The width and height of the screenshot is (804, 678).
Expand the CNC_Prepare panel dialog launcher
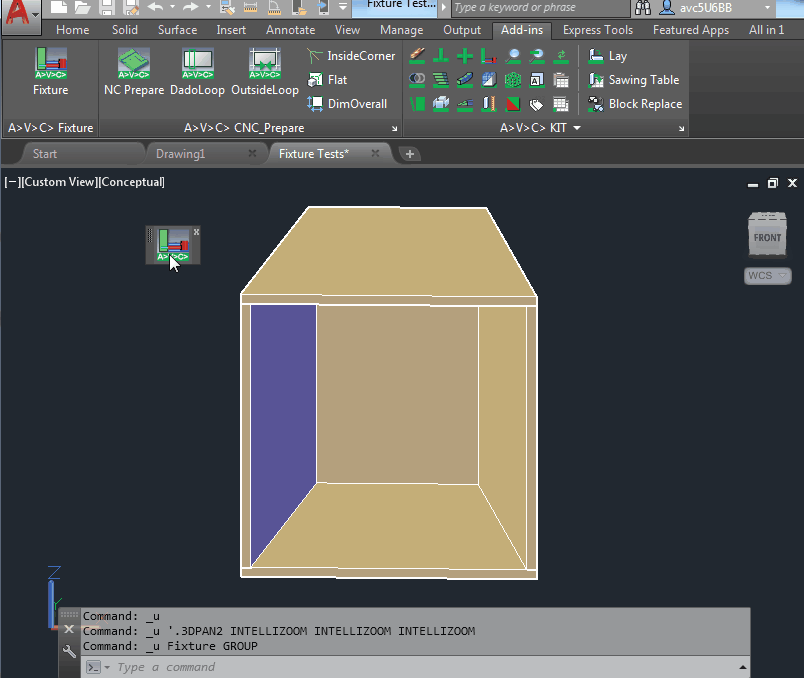[394, 129]
